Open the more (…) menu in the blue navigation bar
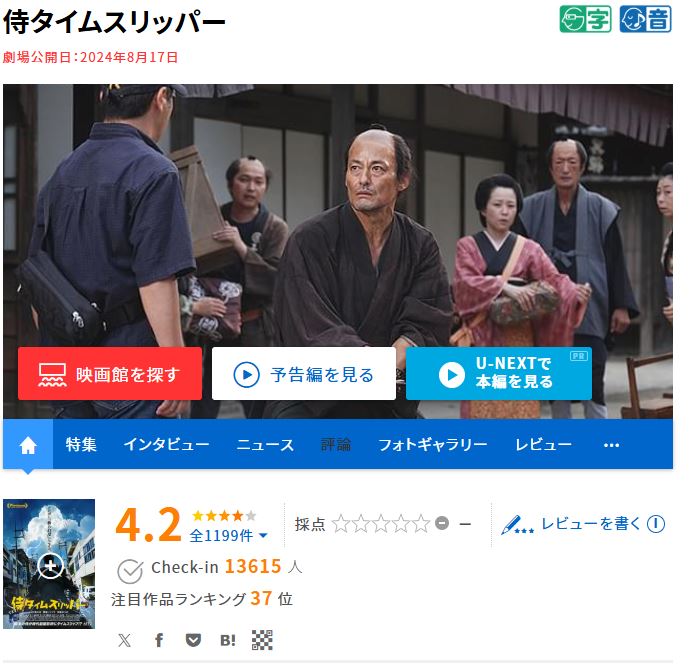 tap(611, 445)
